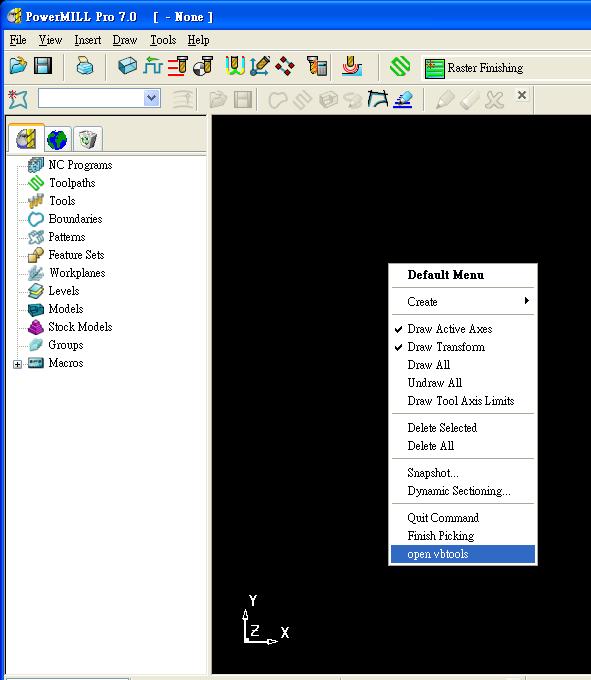Choose Draw All in context menu
The height and width of the screenshot is (680, 591).
point(463,365)
